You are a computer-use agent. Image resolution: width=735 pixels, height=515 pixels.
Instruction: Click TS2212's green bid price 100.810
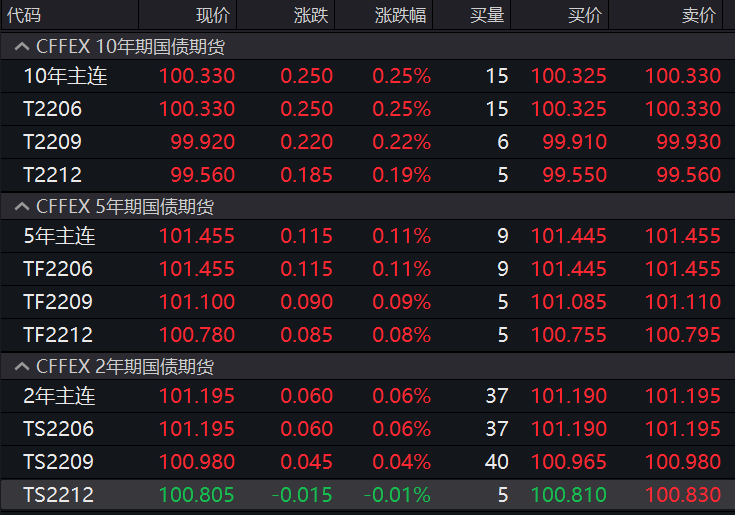coord(568,495)
